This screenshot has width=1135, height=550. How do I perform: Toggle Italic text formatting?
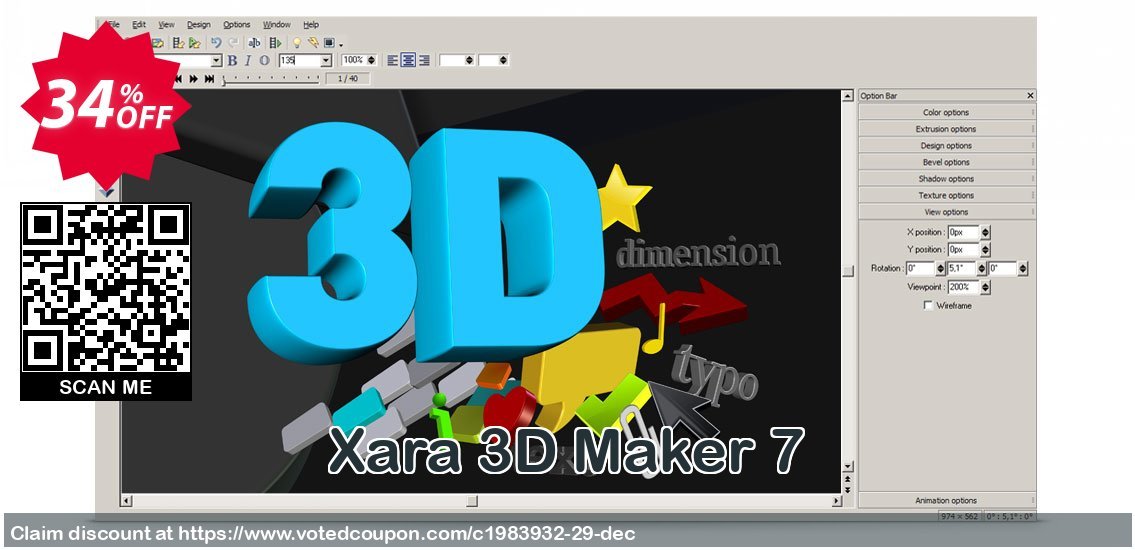(x=248, y=61)
